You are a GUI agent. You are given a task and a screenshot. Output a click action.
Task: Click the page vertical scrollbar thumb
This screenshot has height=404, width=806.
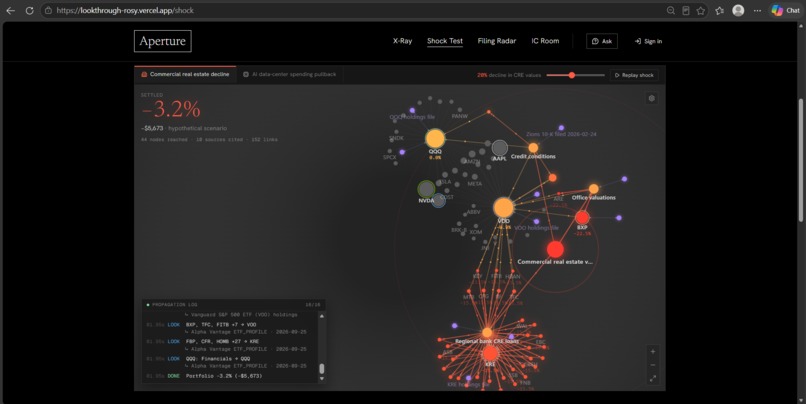[800, 160]
